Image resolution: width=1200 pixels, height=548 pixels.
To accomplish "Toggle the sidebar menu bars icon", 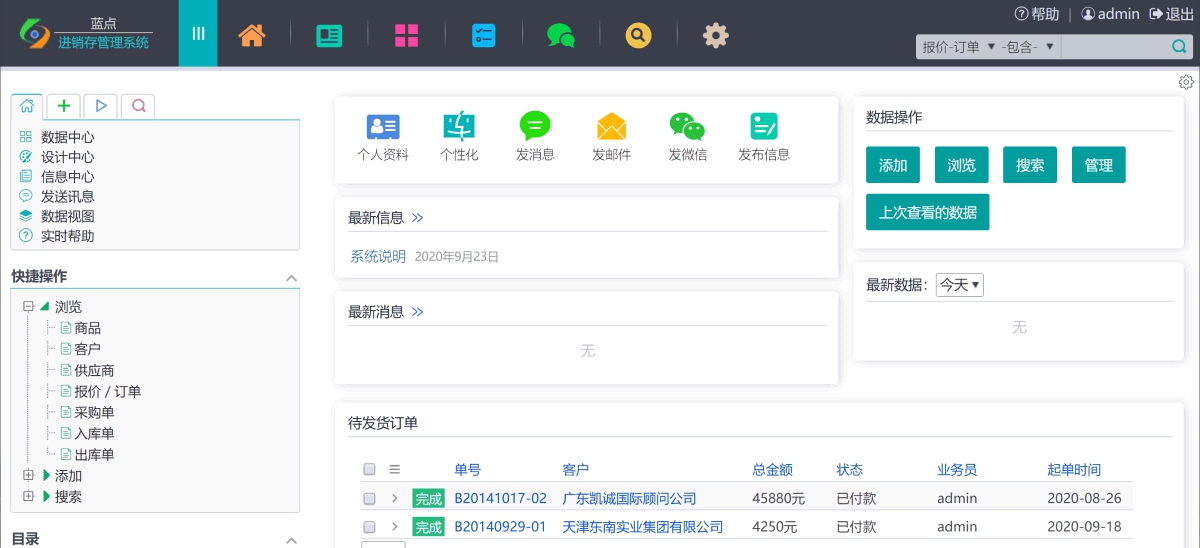I will click(x=198, y=33).
